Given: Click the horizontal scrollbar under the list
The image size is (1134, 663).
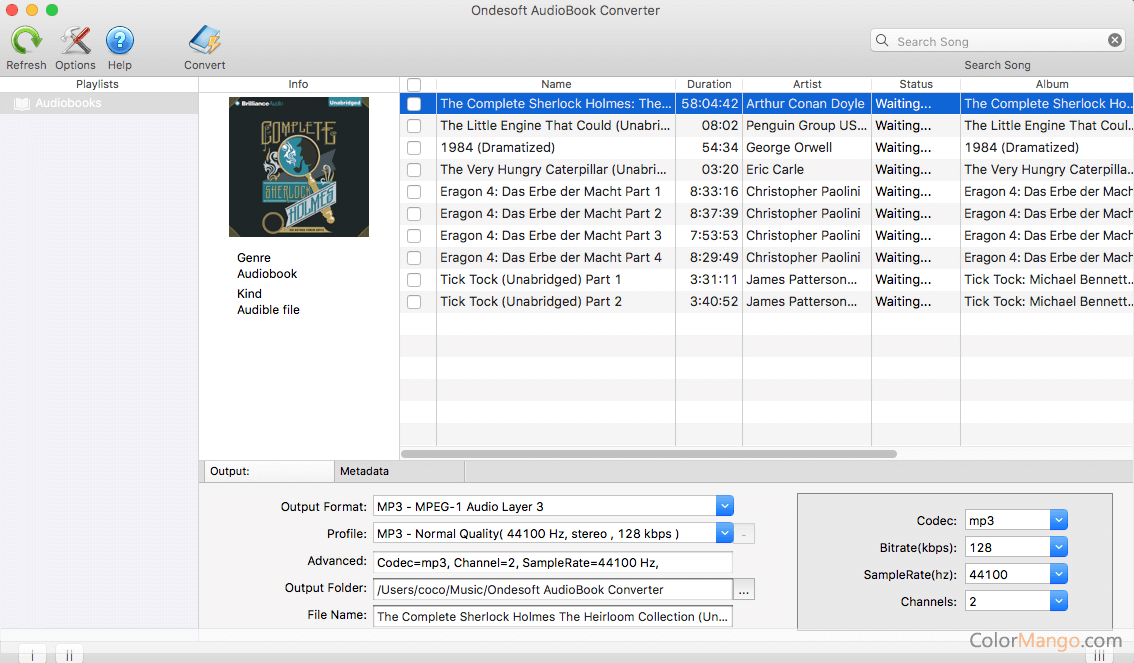Looking at the screenshot, I should pos(649,454).
